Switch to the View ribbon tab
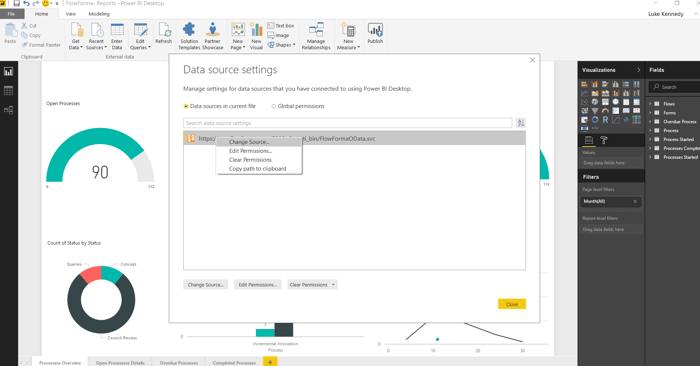 pyautogui.click(x=71, y=14)
